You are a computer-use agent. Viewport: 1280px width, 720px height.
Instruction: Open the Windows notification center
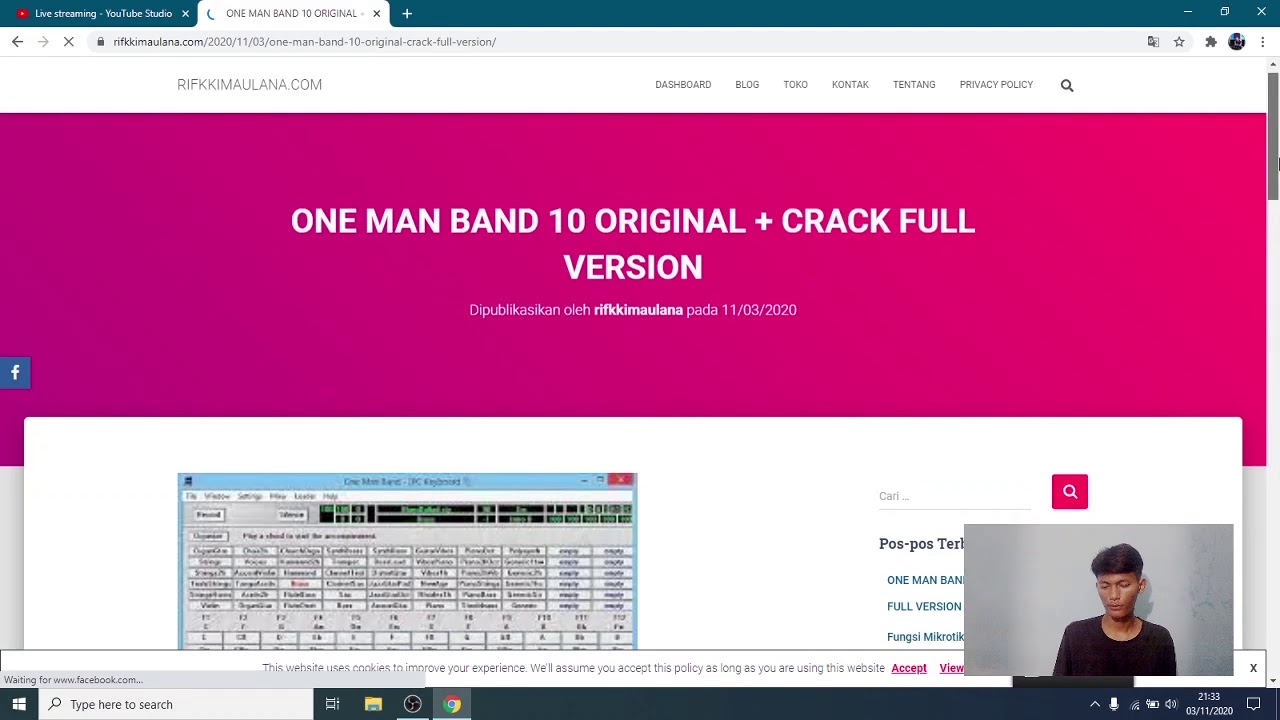tap(1253, 704)
